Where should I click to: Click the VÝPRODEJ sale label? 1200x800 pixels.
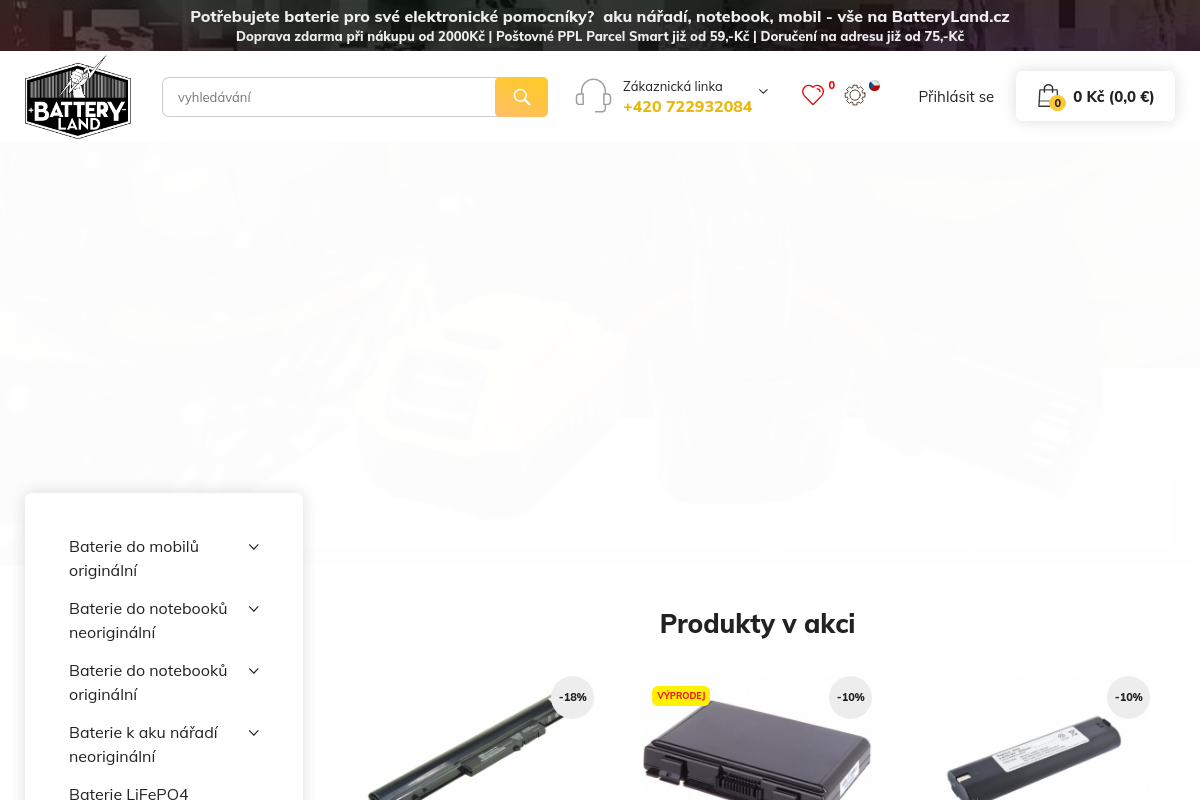pyautogui.click(x=681, y=695)
